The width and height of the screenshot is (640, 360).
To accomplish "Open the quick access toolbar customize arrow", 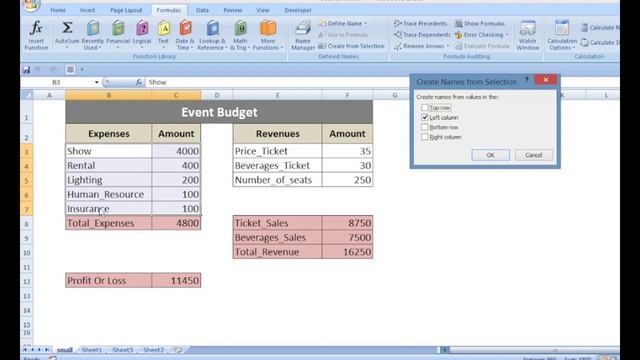I will [x=82, y=70].
